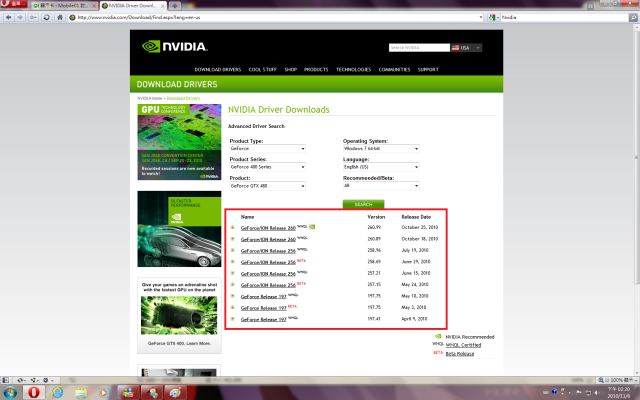The image size is (640, 400).
Task: Go back with the browser back arrow
Action: click(9, 18)
